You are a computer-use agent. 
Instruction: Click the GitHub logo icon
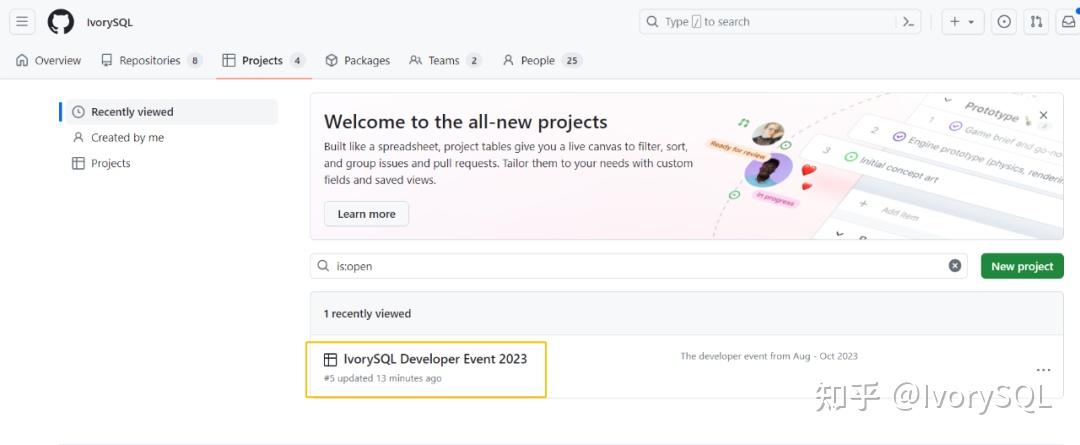(x=60, y=22)
